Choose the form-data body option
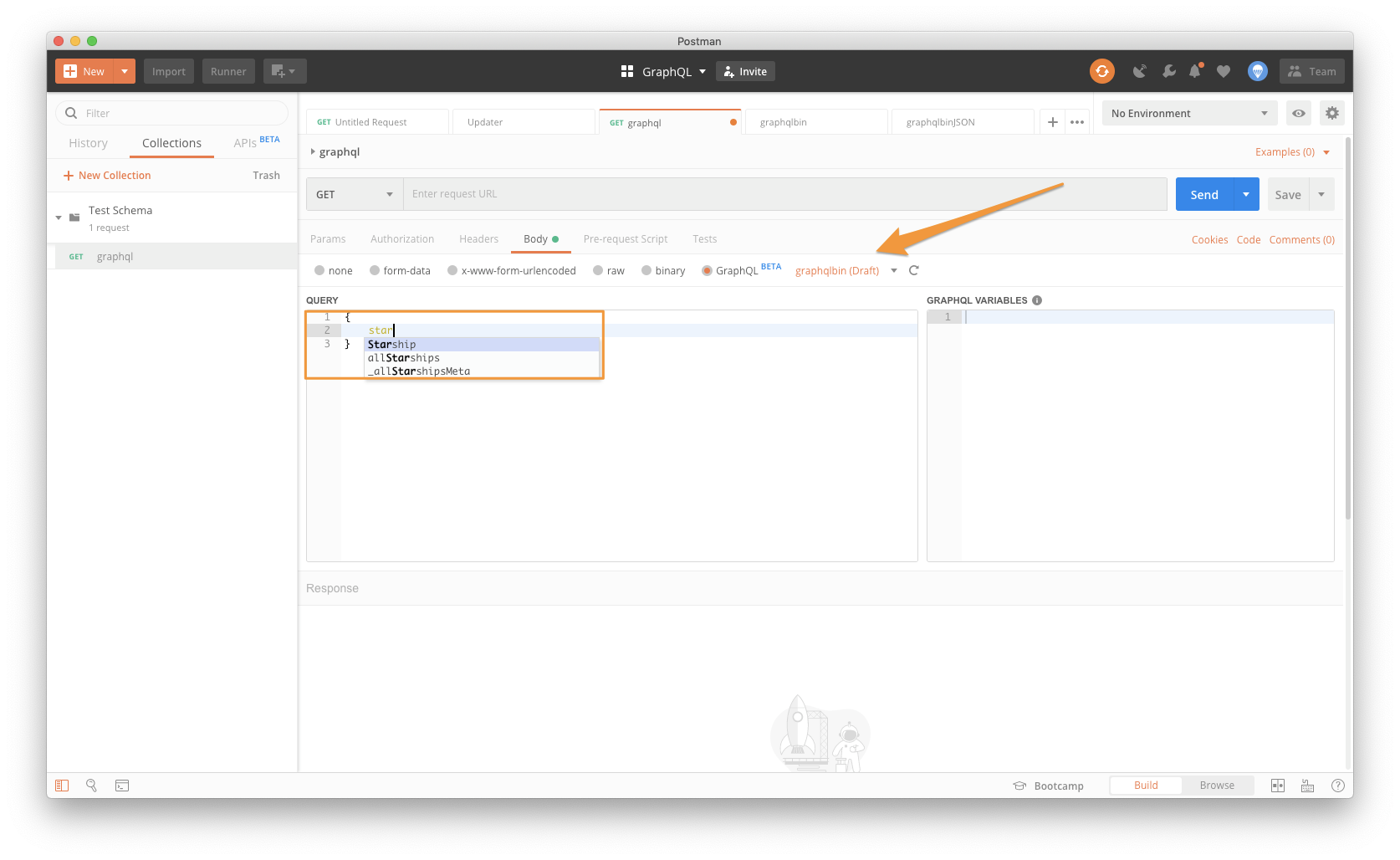This screenshot has height=860, width=1400. coord(374,270)
